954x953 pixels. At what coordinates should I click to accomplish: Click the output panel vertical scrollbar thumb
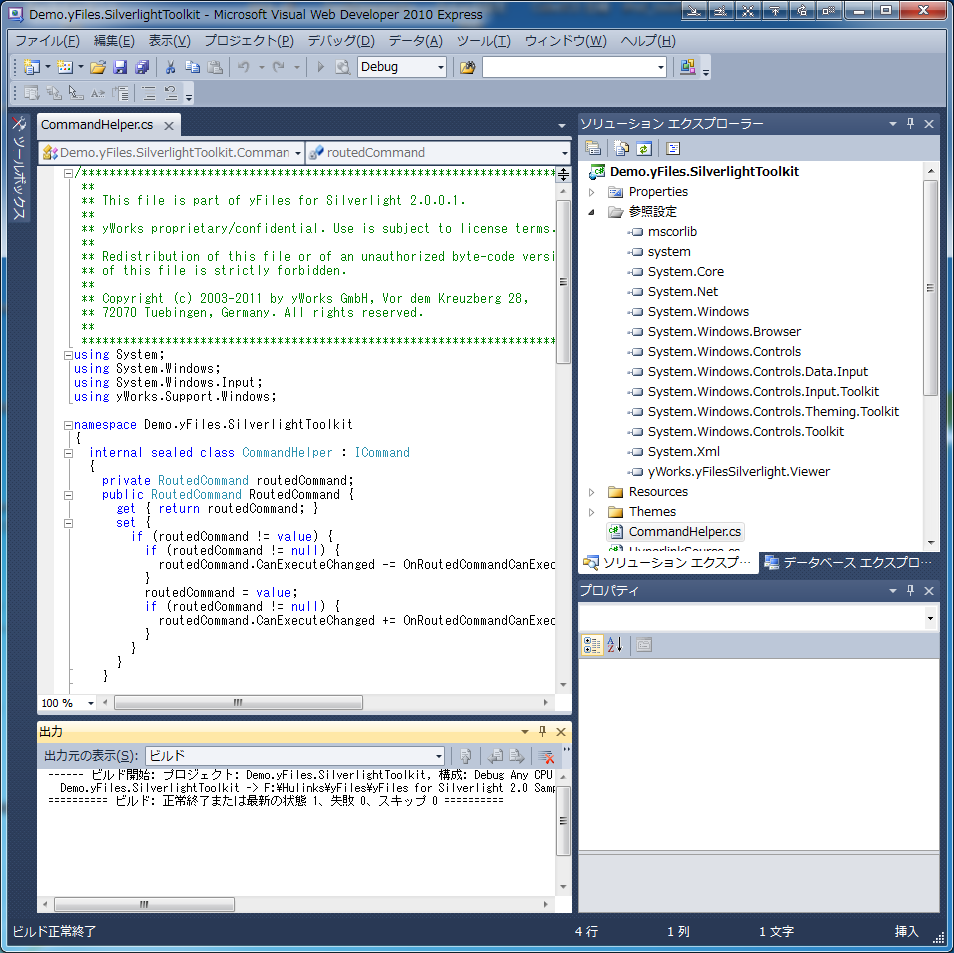(563, 820)
